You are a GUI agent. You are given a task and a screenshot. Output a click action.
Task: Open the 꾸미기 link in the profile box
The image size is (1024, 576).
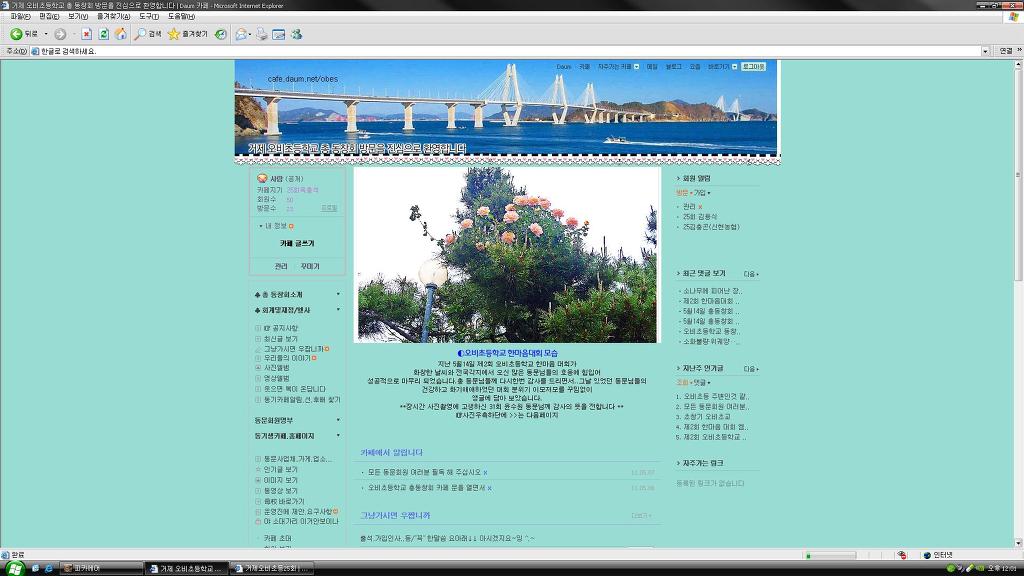310,266
